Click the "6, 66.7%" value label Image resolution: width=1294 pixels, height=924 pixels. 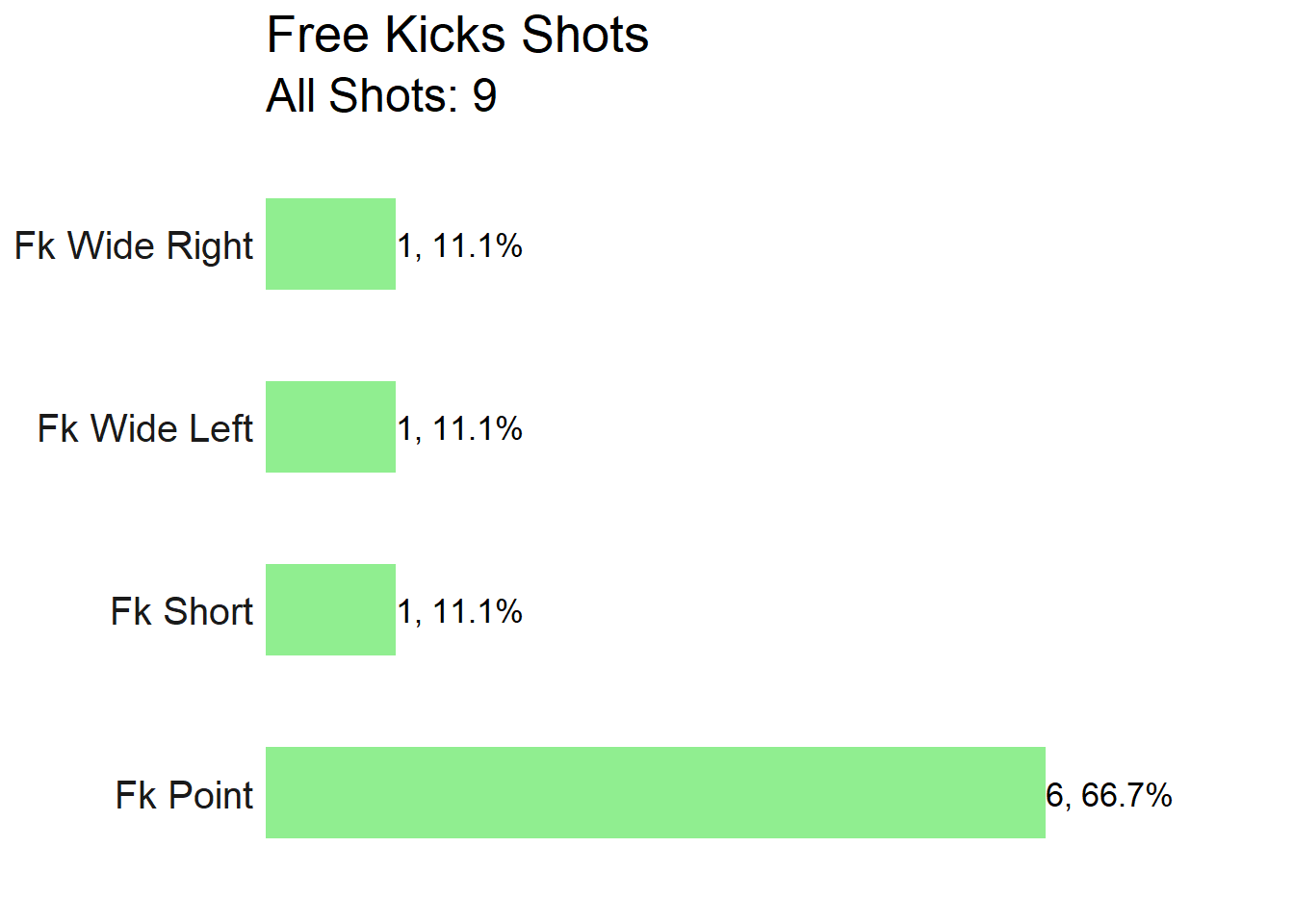click(1109, 795)
